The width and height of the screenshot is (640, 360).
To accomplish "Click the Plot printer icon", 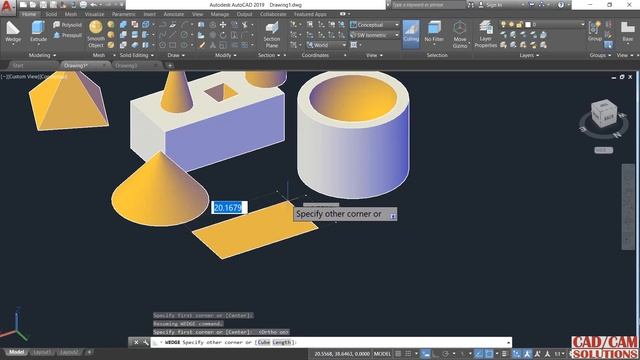I will 83,5.
